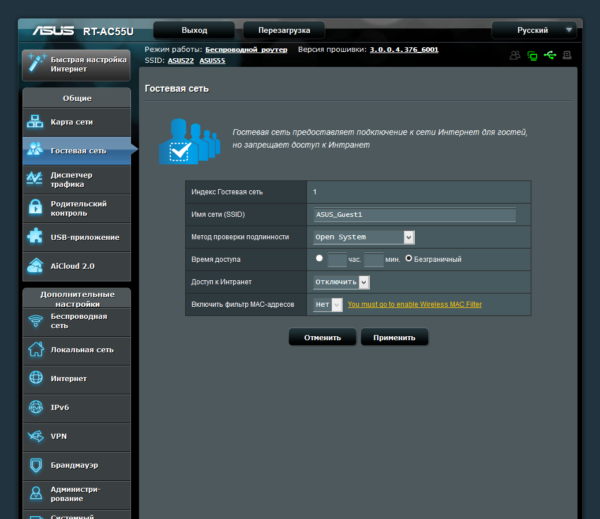The image size is (600, 519).
Task: Open Гостевая сеть menu item
Action: coord(77,151)
